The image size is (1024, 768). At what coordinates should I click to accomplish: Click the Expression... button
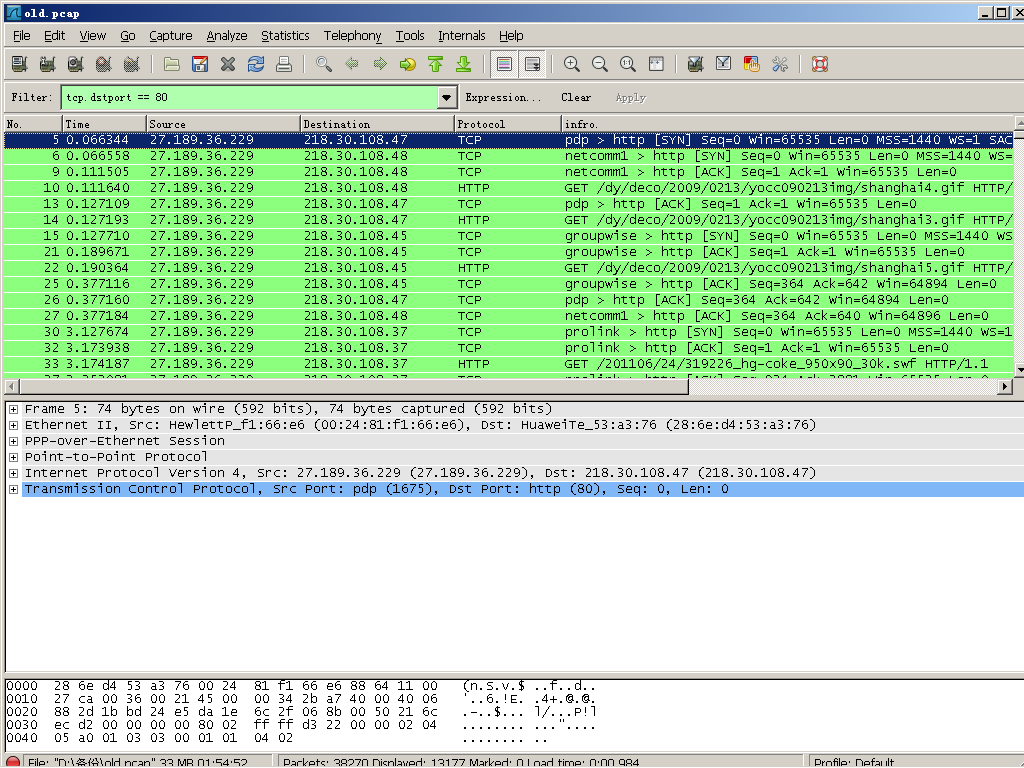[503, 97]
